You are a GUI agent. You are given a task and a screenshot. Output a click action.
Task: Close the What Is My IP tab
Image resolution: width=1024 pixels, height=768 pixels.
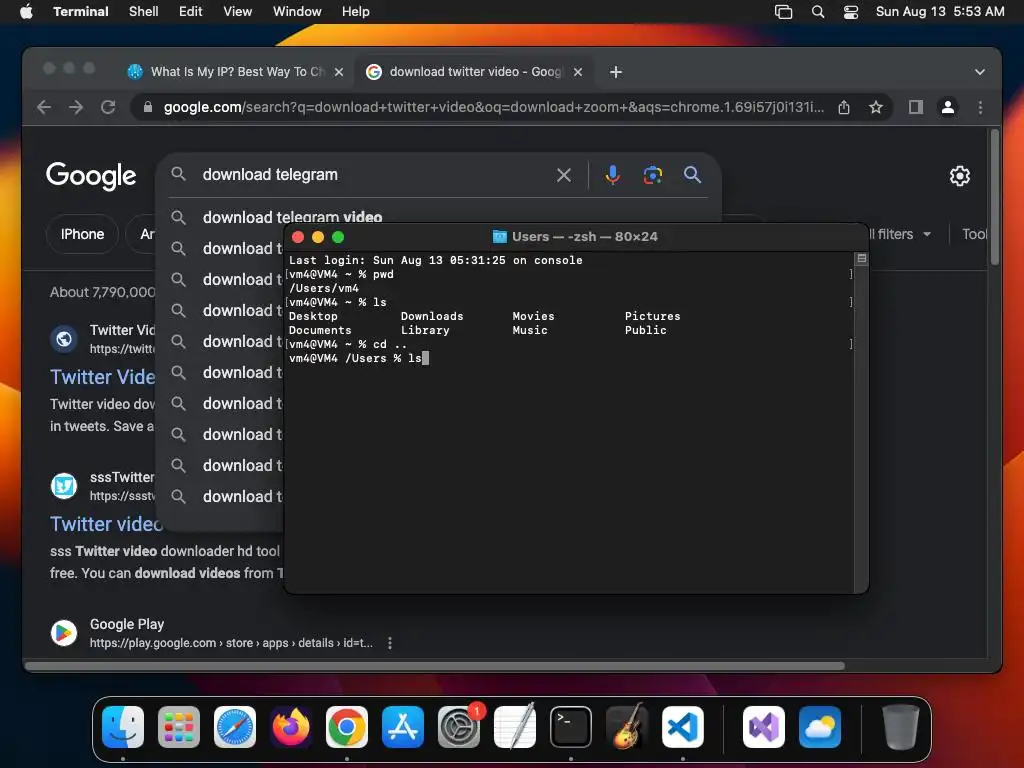pos(339,72)
